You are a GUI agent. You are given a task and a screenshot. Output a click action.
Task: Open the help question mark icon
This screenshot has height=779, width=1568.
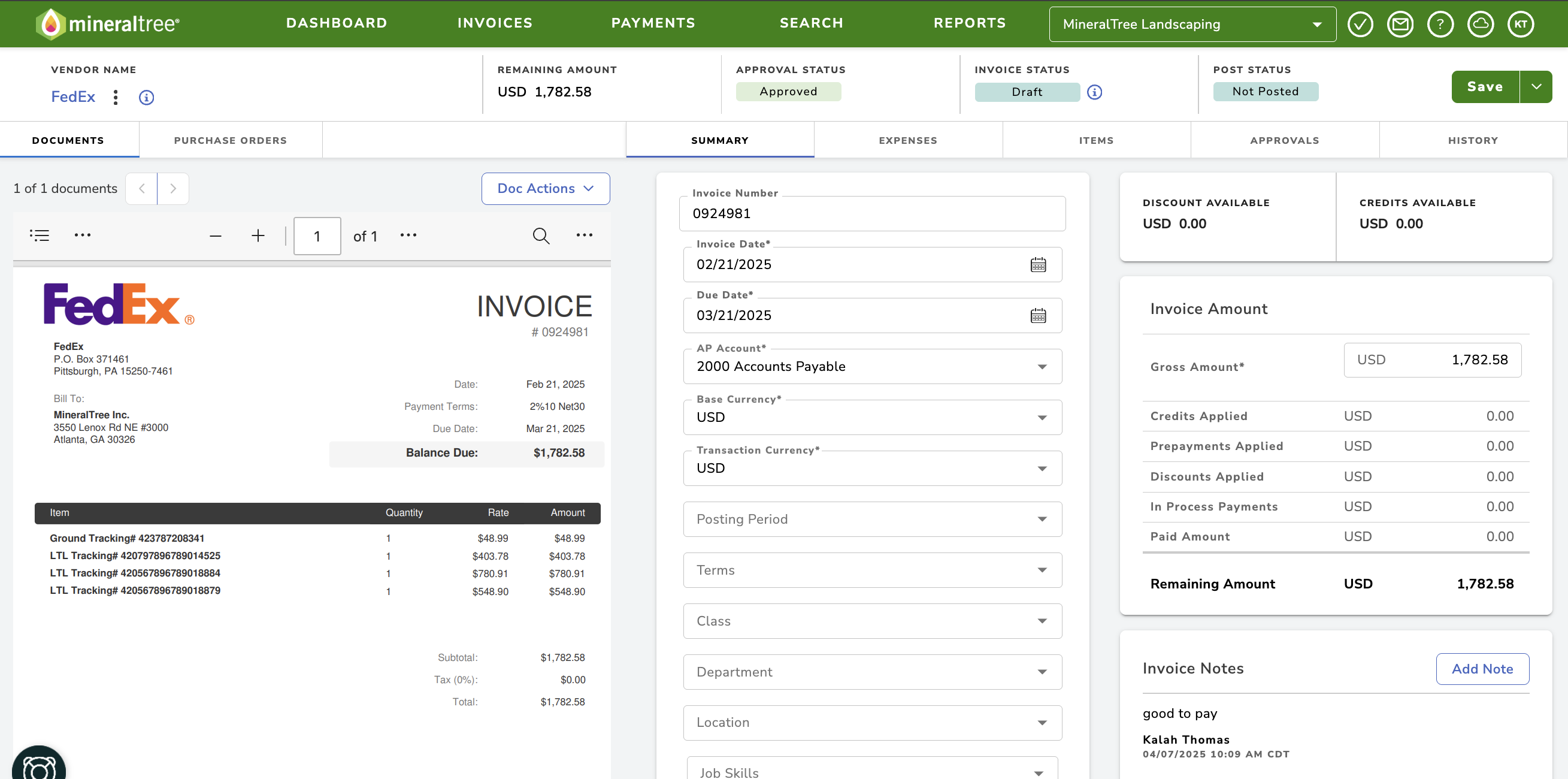(x=1440, y=25)
